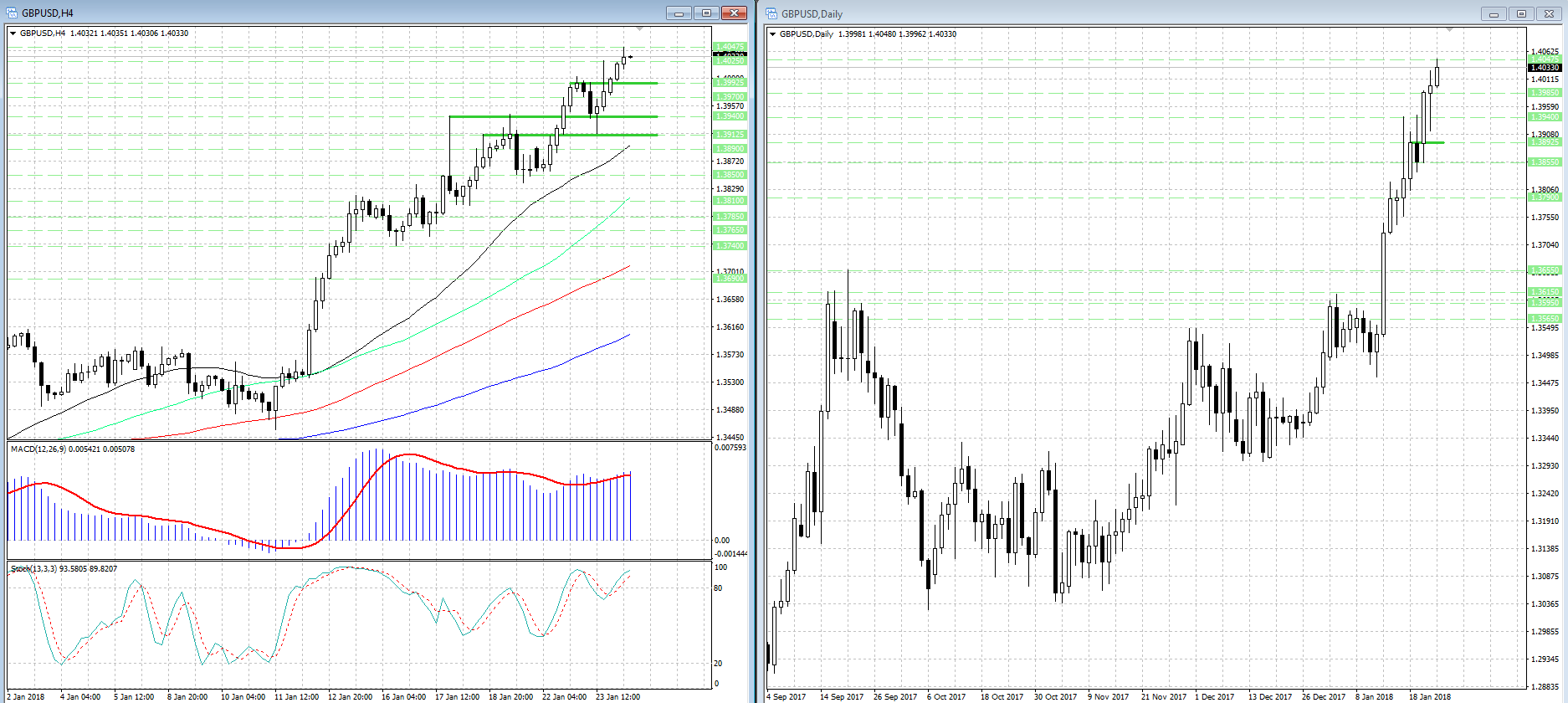Image resolution: width=1568 pixels, height=703 pixels.
Task: Restore the GBPUSD,Daily chart window size
Action: (1521, 13)
